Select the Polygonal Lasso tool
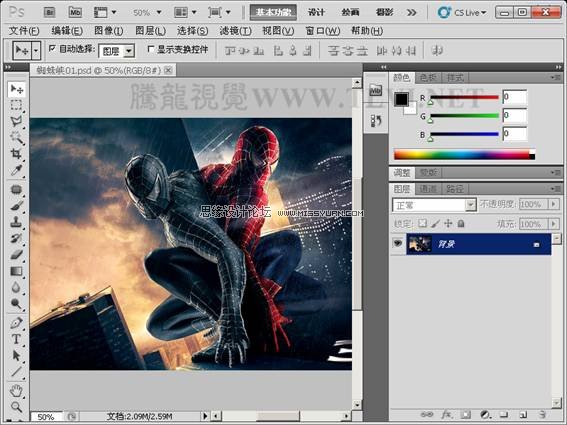The image size is (567, 425). tap(16, 121)
